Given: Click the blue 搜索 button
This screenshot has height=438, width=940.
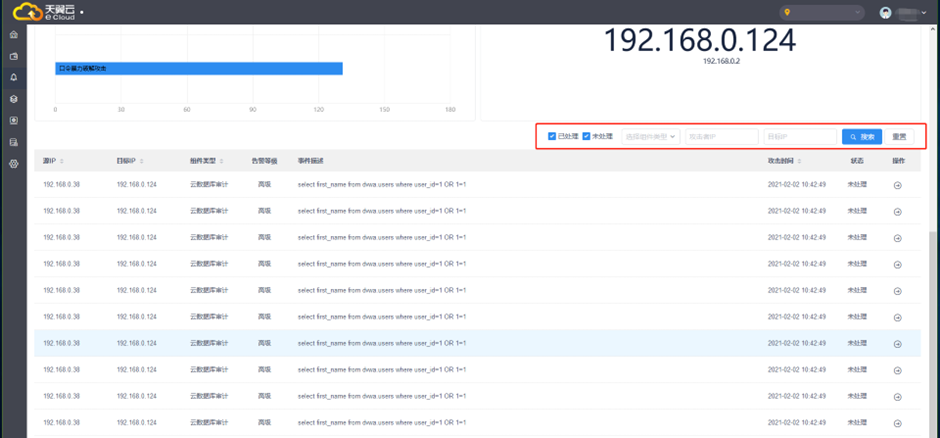Looking at the screenshot, I should pyautogui.click(x=861, y=136).
